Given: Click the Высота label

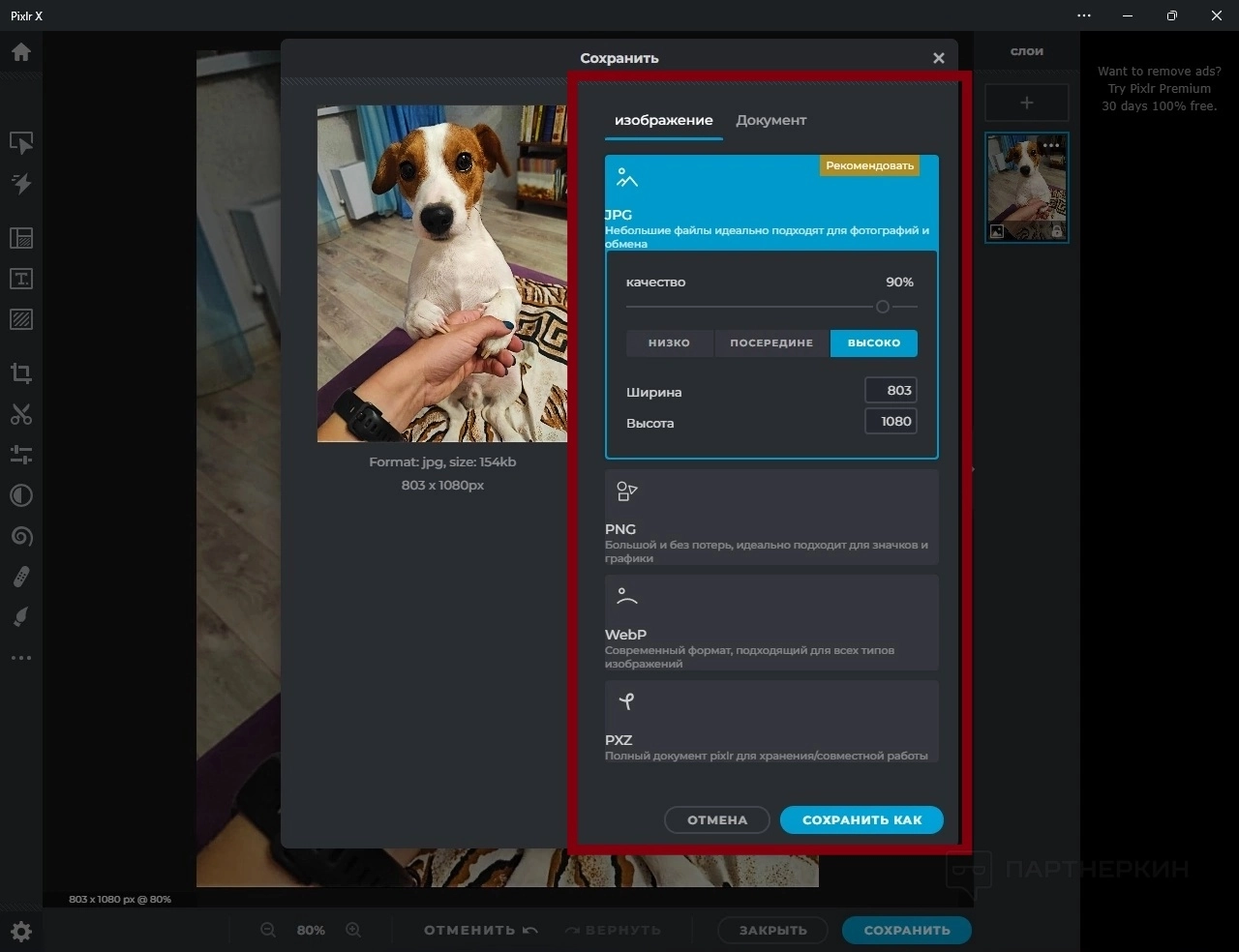Looking at the screenshot, I should (650, 423).
